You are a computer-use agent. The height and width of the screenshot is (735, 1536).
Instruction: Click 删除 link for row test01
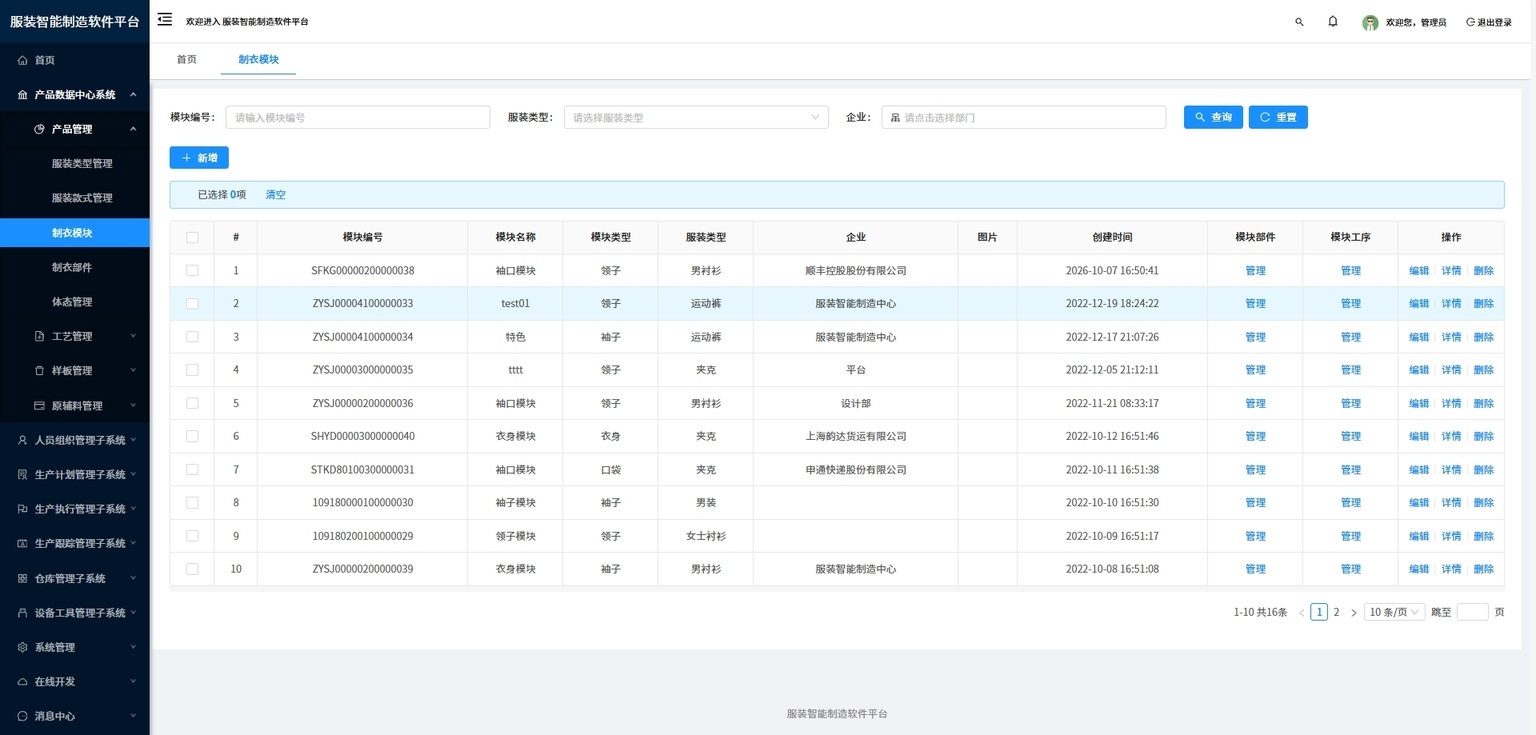tap(1484, 303)
